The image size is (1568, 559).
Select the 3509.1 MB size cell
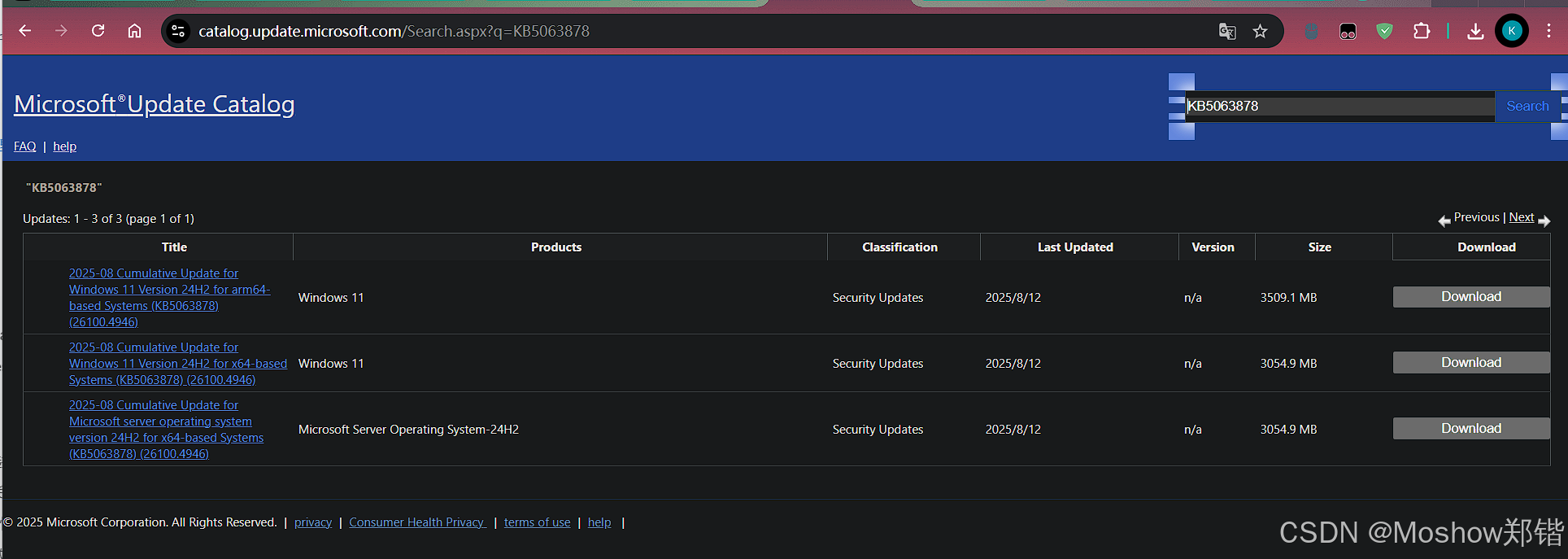tap(1288, 298)
